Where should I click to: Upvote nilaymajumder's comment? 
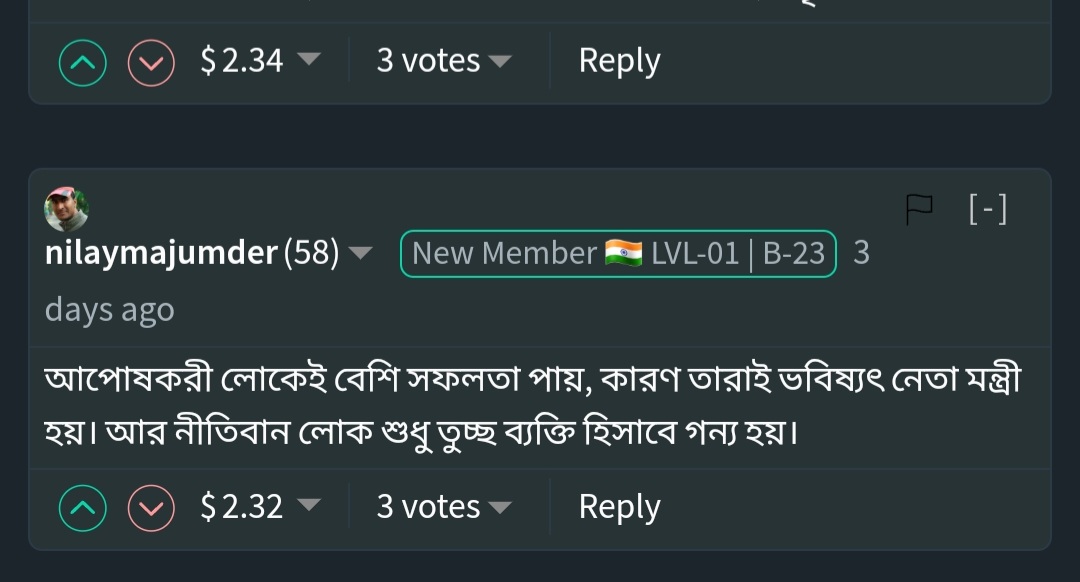pyautogui.click(x=83, y=508)
